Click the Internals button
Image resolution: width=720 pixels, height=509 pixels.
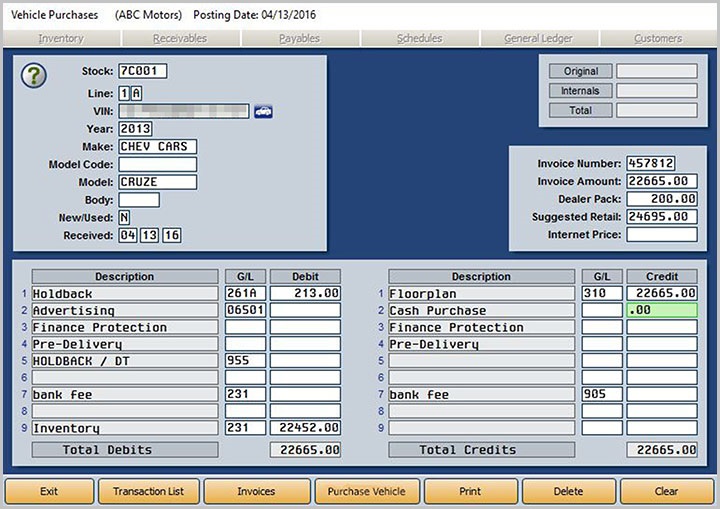click(581, 91)
